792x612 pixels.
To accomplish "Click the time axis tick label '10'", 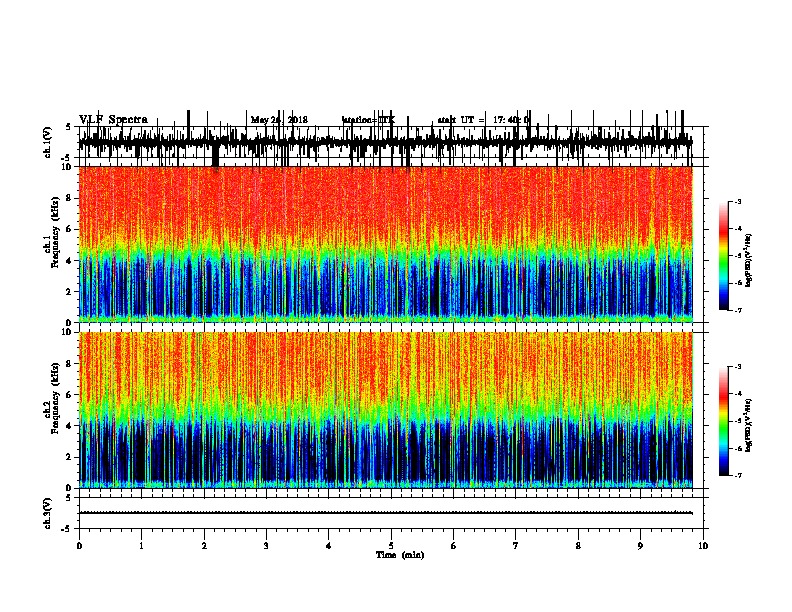I will click(703, 546).
